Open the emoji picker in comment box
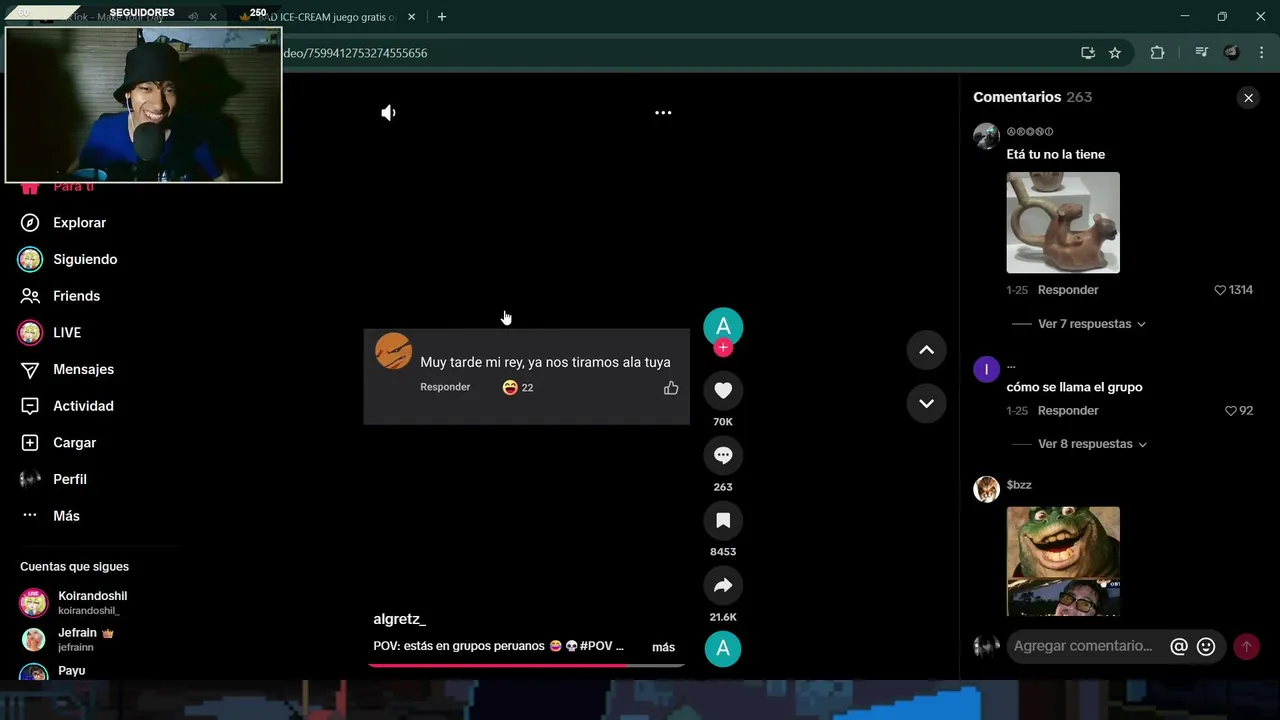This screenshot has height=720, width=1280. click(1206, 647)
